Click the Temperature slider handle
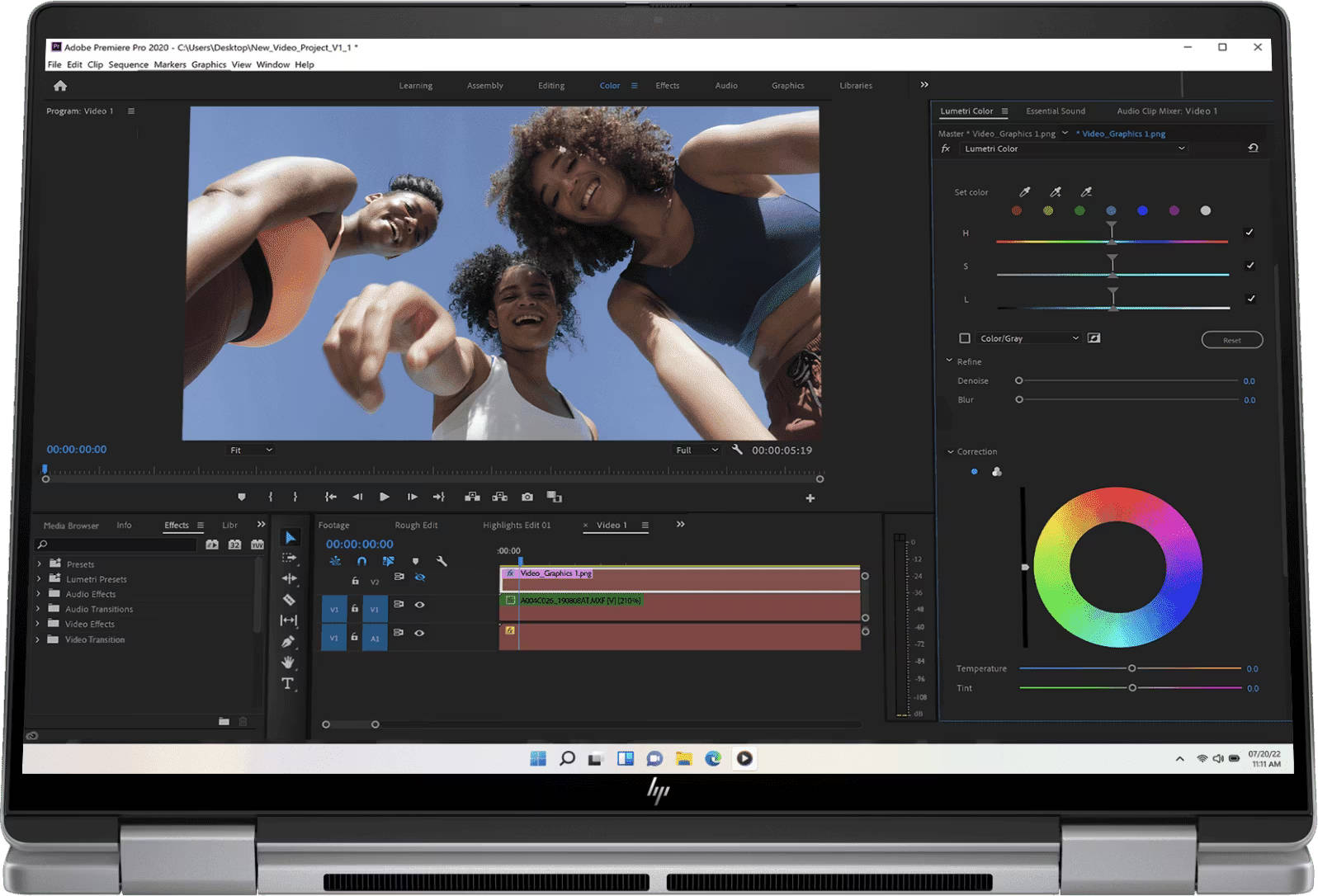This screenshot has height=896, width=1318. [x=1131, y=668]
